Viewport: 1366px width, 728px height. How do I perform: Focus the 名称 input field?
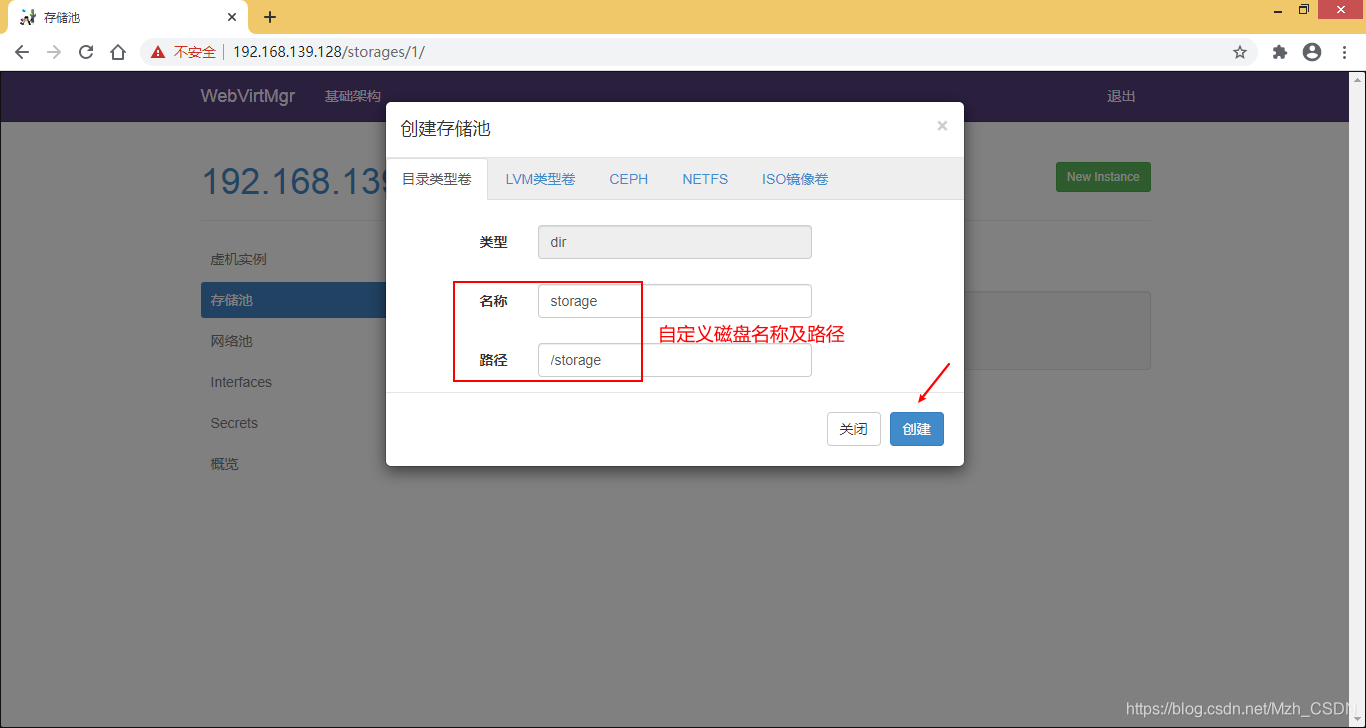point(675,301)
